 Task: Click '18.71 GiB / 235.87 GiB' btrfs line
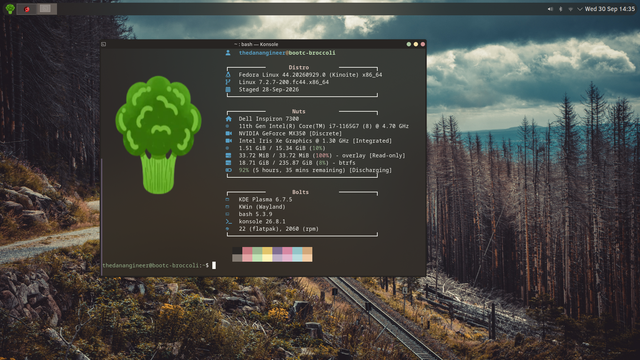pyautogui.click(x=297, y=163)
